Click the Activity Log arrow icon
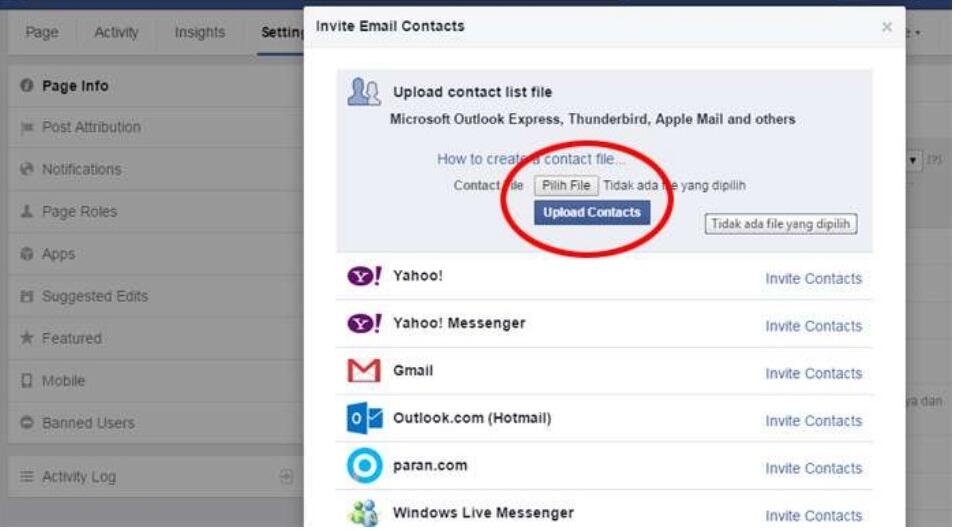961x531 pixels. click(x=286, y=476)
